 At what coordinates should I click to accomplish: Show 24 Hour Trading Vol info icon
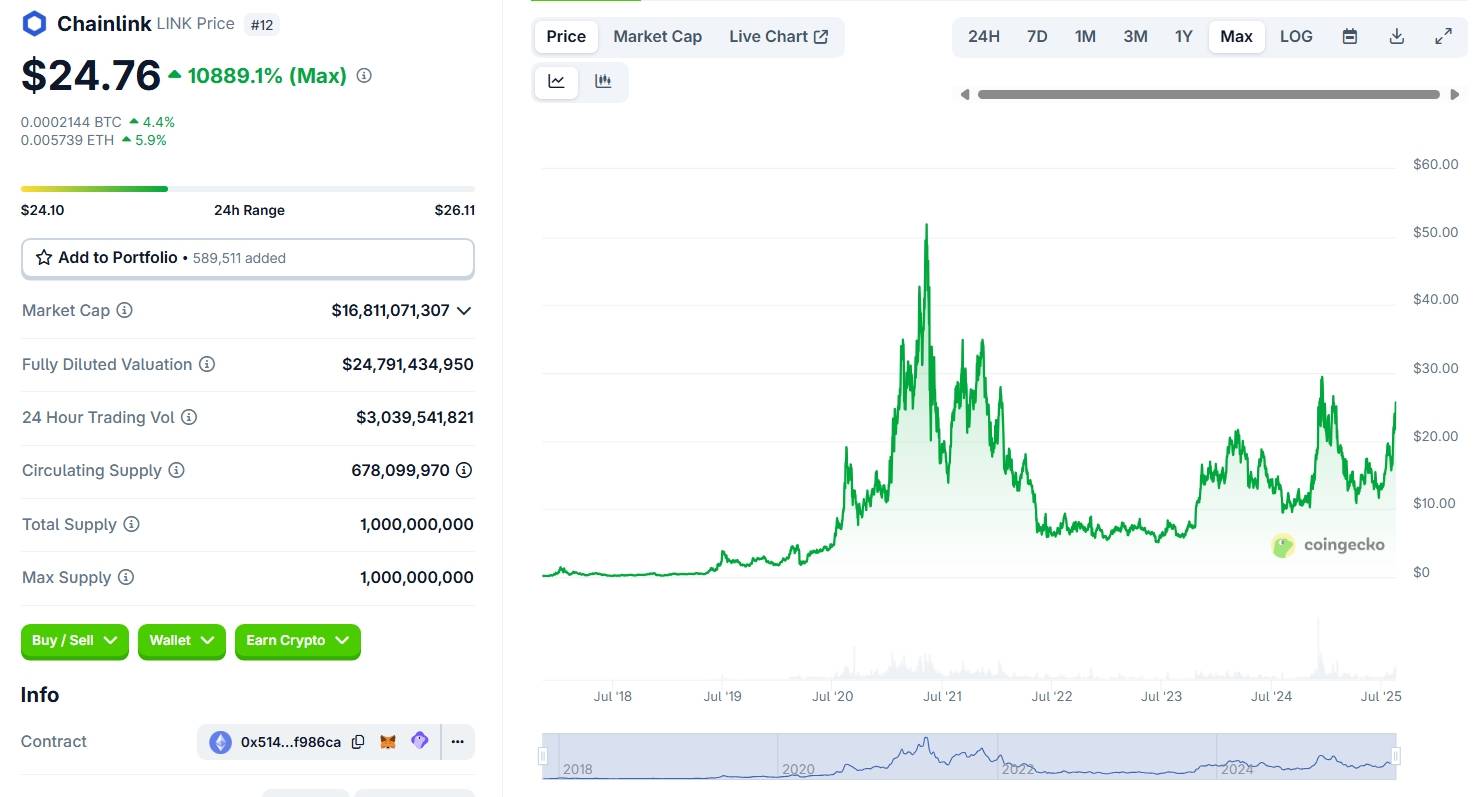click(189, 417)
